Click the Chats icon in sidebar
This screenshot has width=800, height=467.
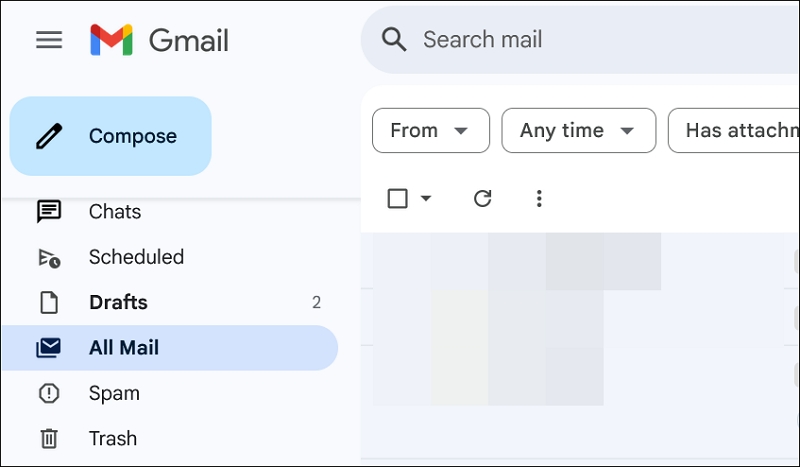click(49, 211)
